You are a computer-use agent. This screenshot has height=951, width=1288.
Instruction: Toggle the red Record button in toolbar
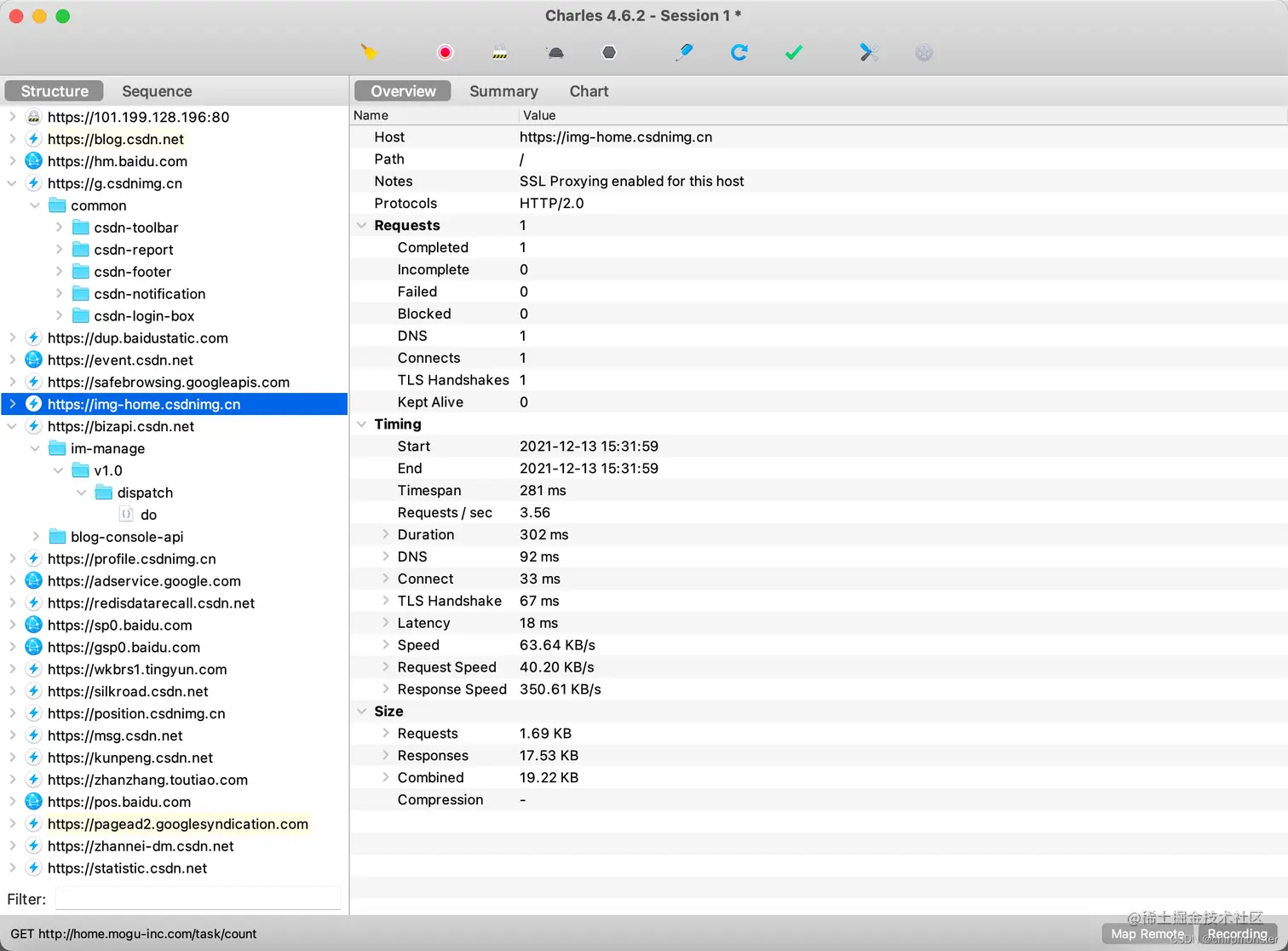445,53
